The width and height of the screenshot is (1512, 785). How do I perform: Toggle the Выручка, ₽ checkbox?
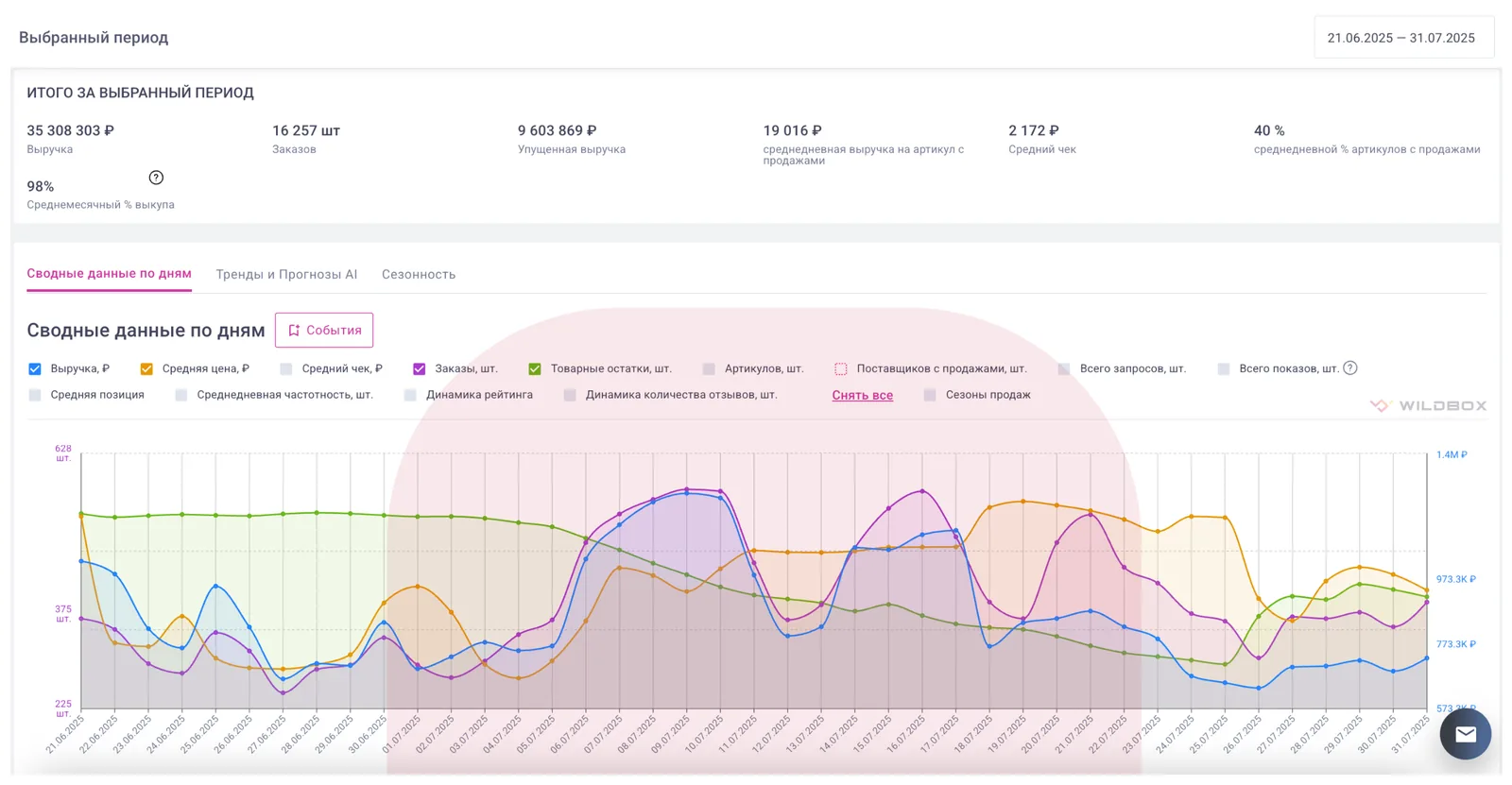[x=35, y=368]
